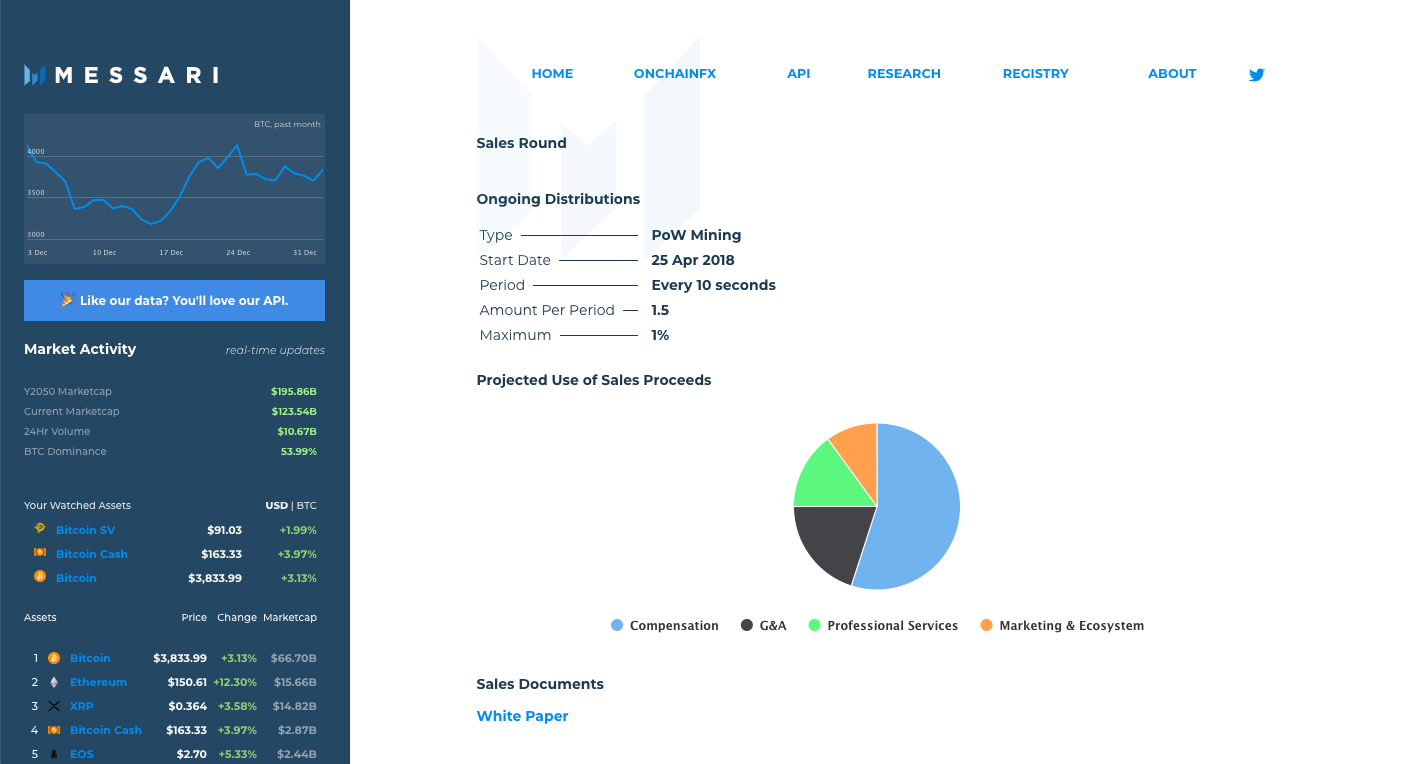Open the ABOUT page

pyautogui.click(x=1172, y=74)
